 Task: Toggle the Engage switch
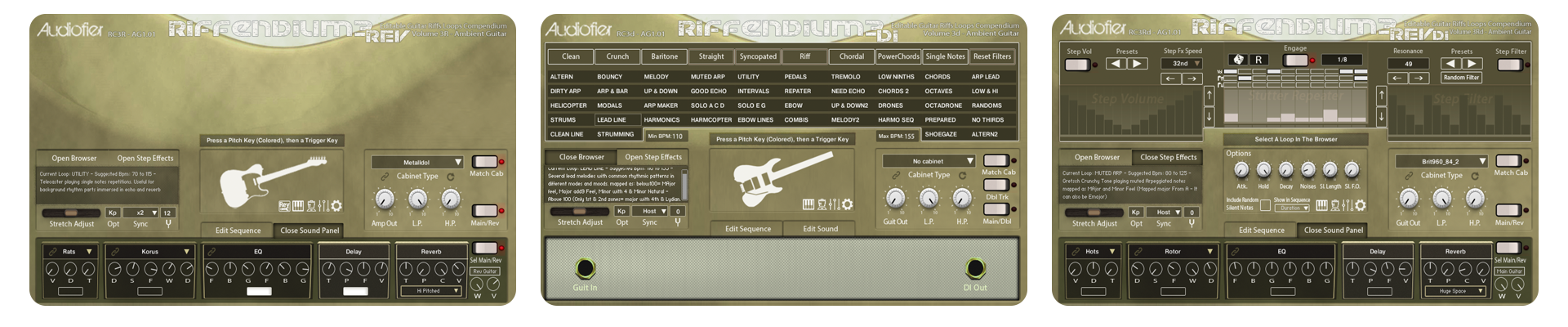click(x=1294, y=60)
